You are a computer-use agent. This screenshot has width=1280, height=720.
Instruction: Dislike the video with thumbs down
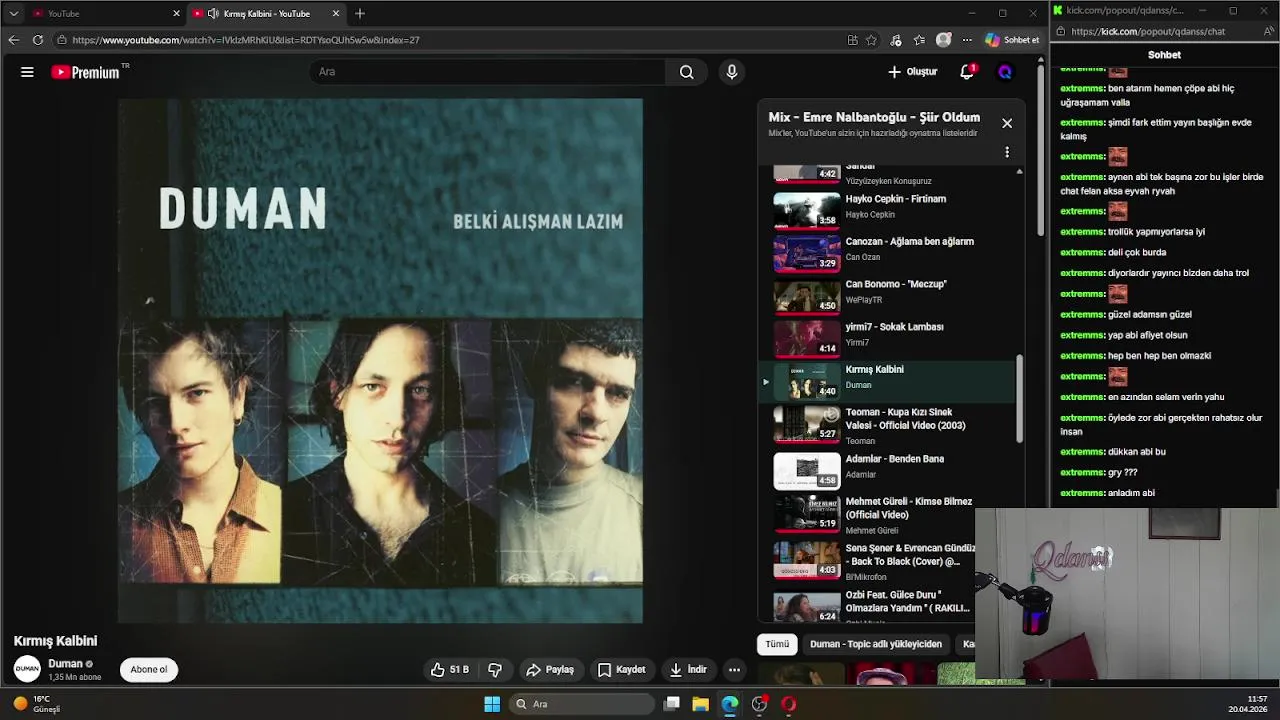tap(495, 670)
